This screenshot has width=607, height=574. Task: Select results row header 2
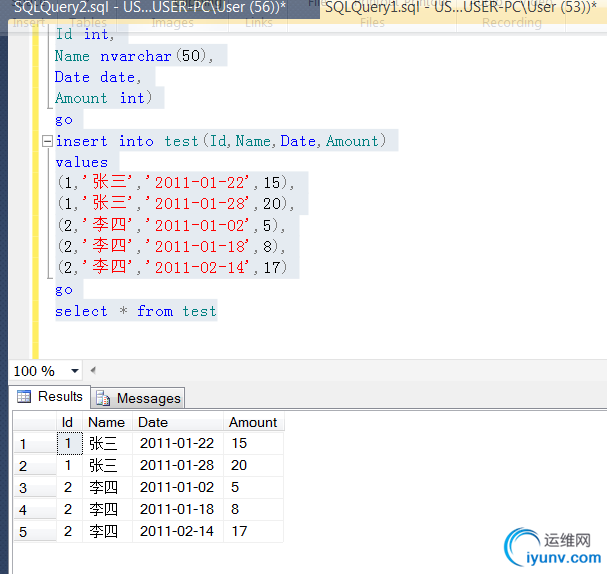pos(35,466)
